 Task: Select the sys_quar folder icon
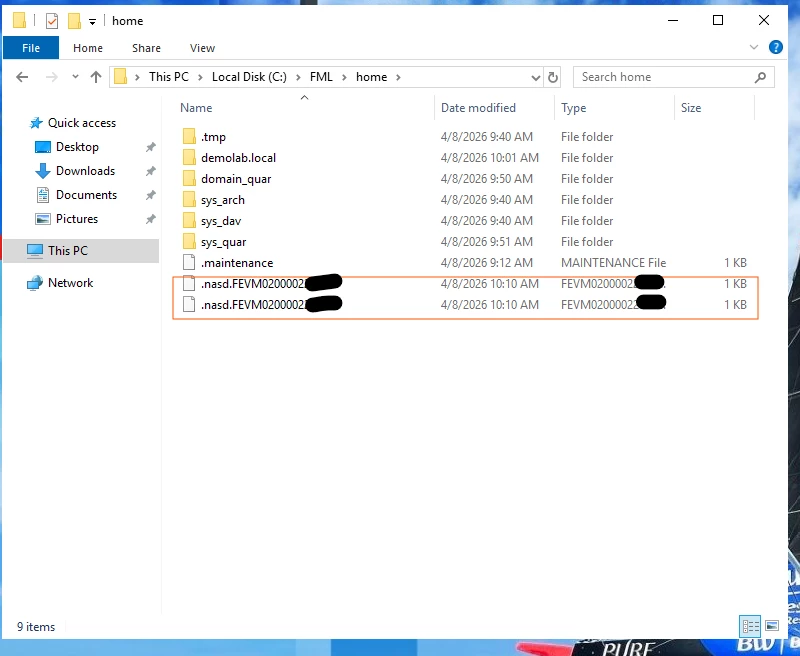[x=189, y=241]
